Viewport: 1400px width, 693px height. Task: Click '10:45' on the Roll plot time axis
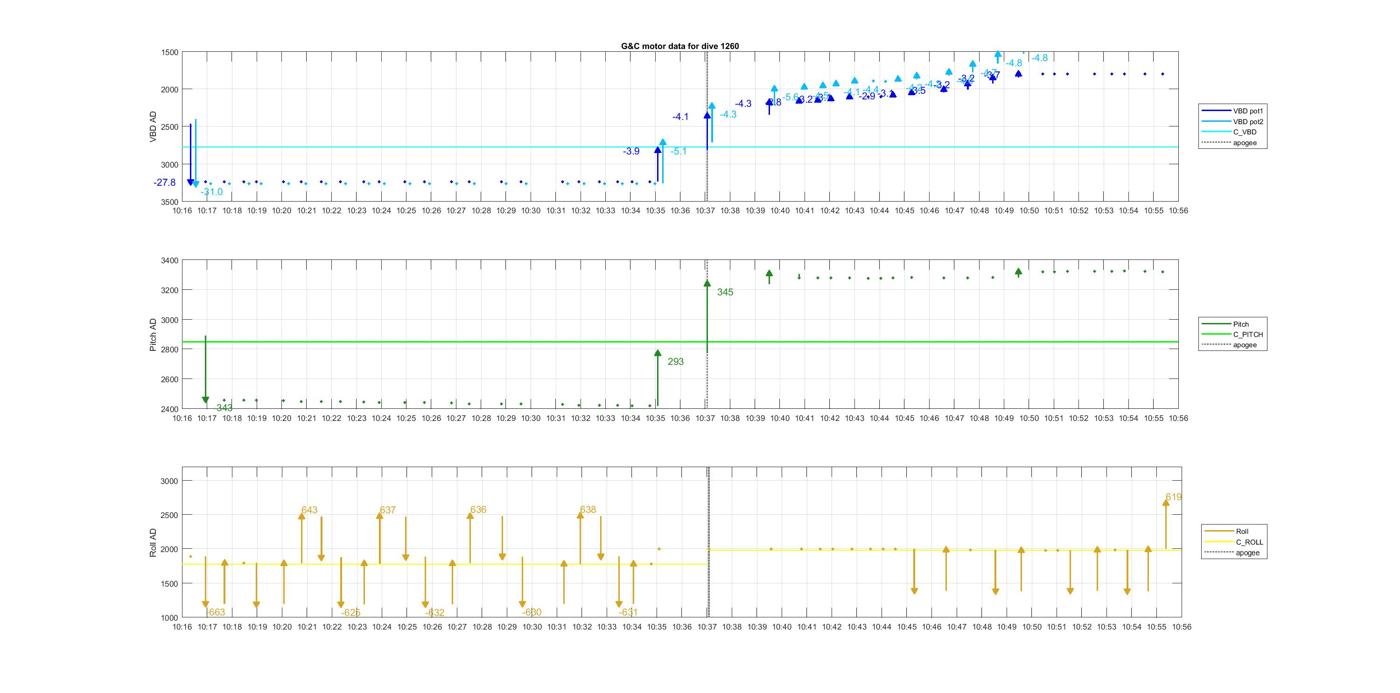[x=906, y=627]
